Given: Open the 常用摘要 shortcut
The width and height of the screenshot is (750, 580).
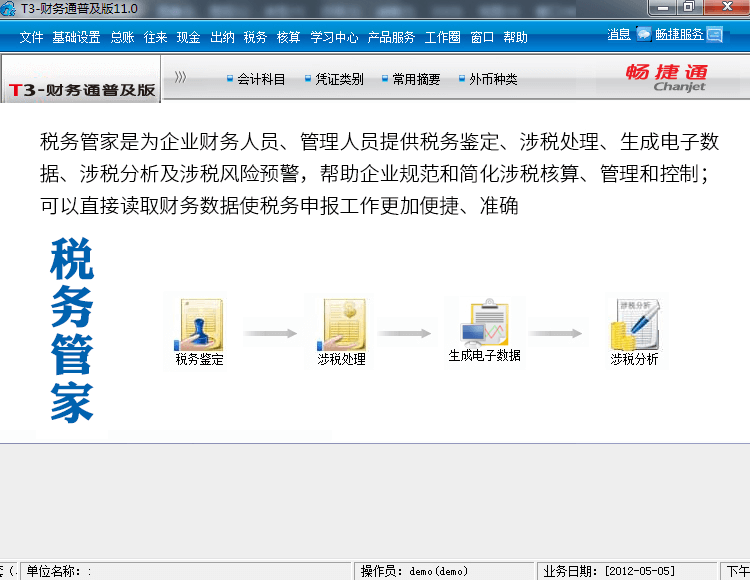Looking at the screenshot, I should click(x=411, y=79).
